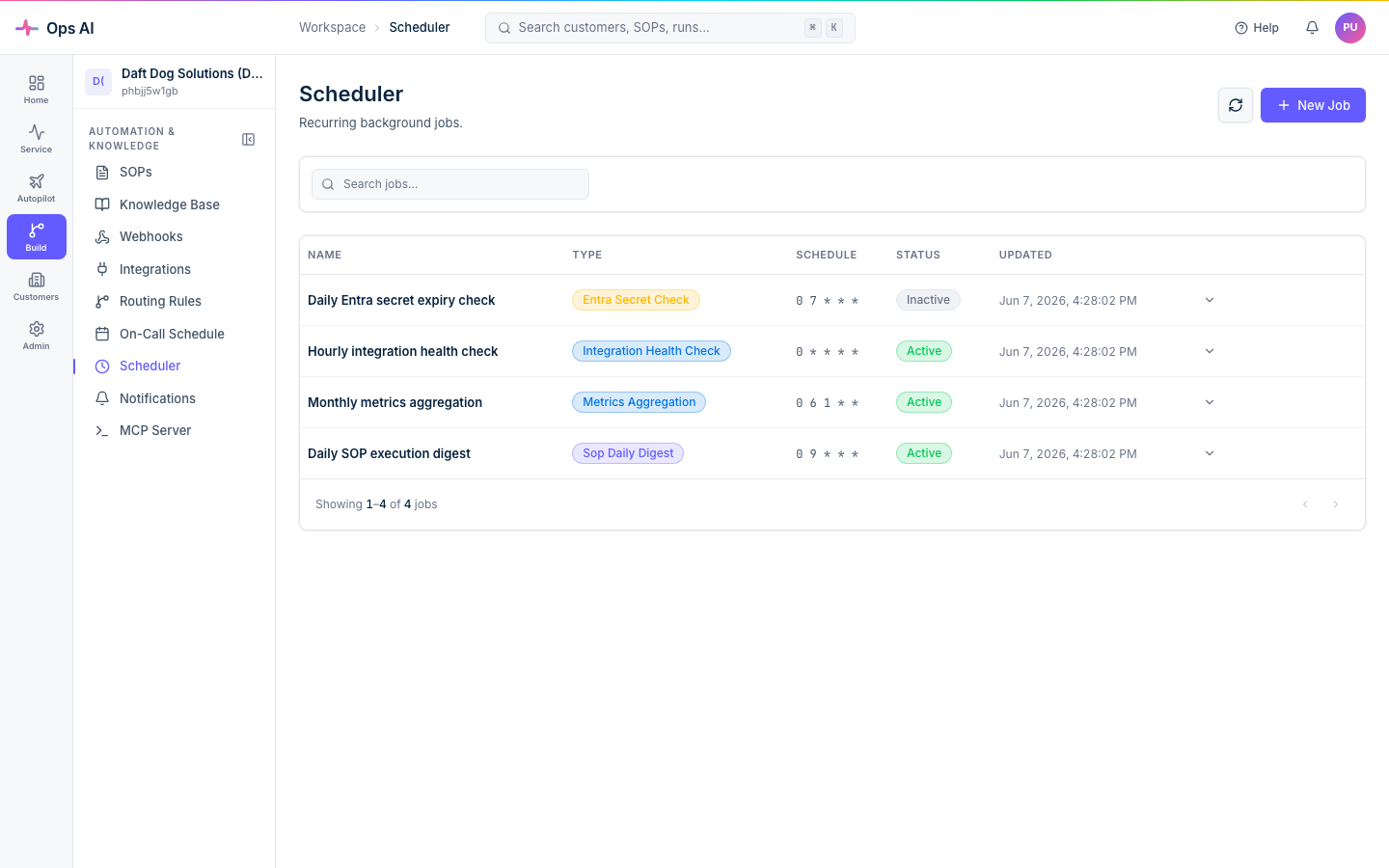Open the Home section in left rail
The image size is (1389, 868).
point(37,90)
